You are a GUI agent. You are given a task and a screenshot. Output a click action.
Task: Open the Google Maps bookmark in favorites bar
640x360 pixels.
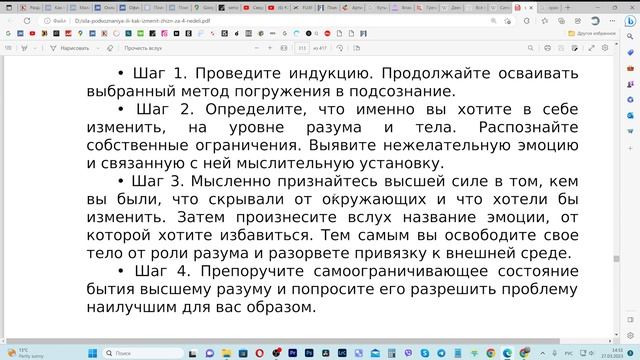(x=80, y=33)
